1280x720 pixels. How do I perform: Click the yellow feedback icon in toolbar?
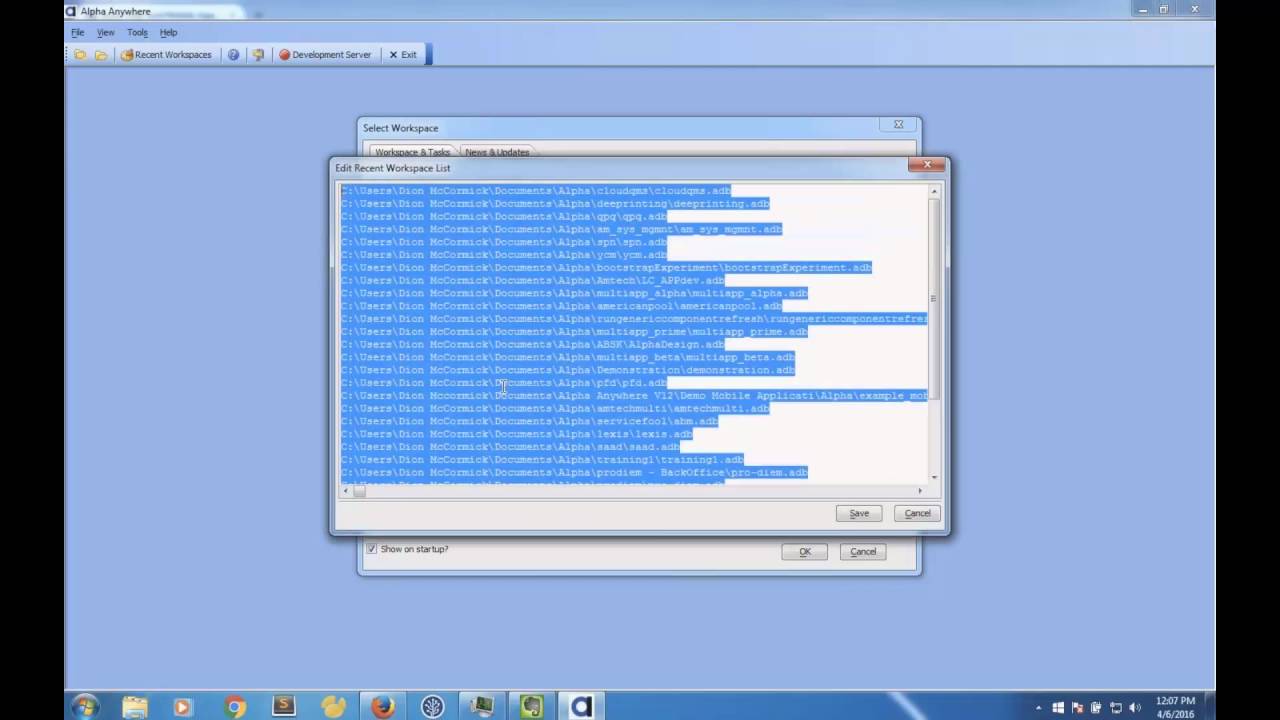pyautogui.click(x=258, y=55)
